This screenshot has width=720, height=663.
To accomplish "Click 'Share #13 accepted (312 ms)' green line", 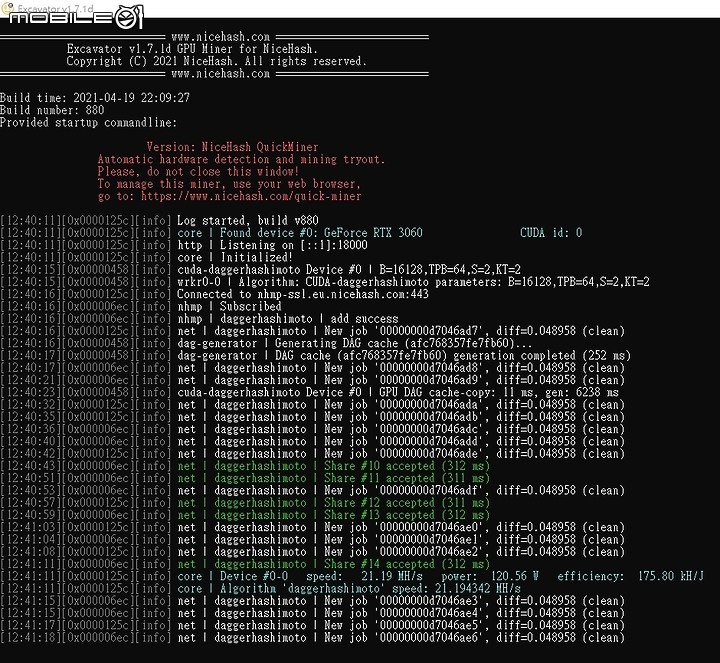I will click(x=333, y=515).
